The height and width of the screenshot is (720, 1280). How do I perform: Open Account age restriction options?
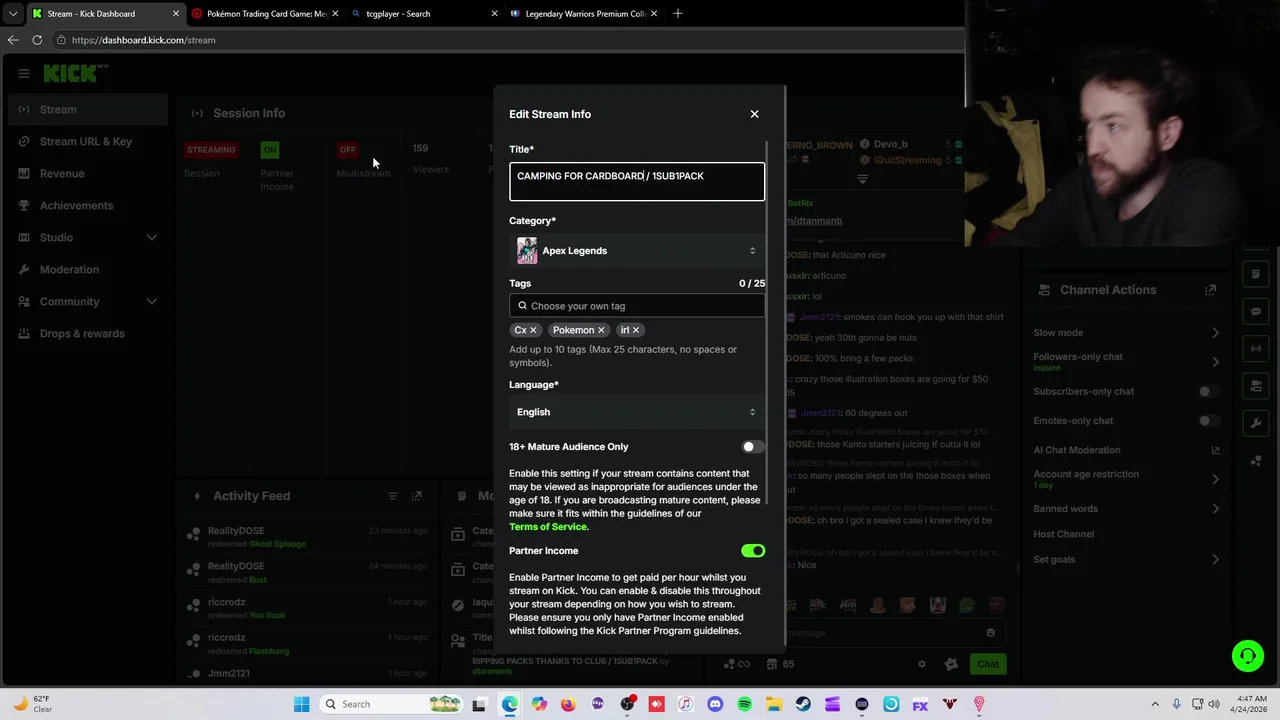pyautogui.click(x=1126, y=479)
